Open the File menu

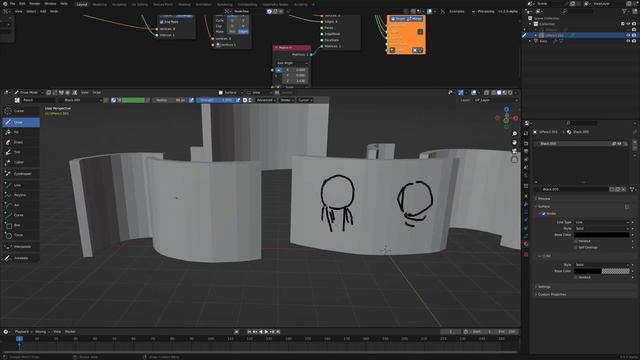tap(12, 4)
